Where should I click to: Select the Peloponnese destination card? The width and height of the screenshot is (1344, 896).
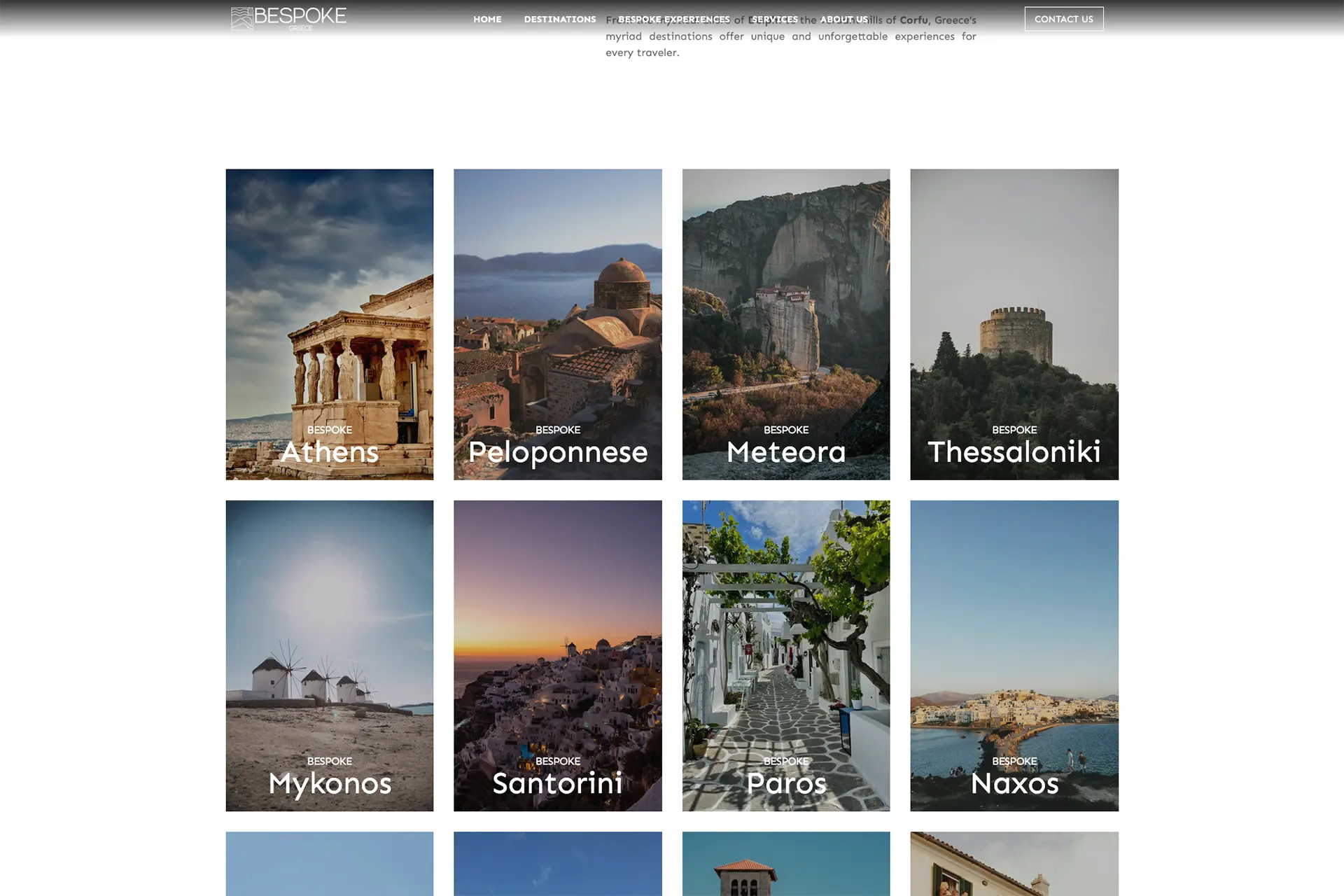click(x=557, y=323)
